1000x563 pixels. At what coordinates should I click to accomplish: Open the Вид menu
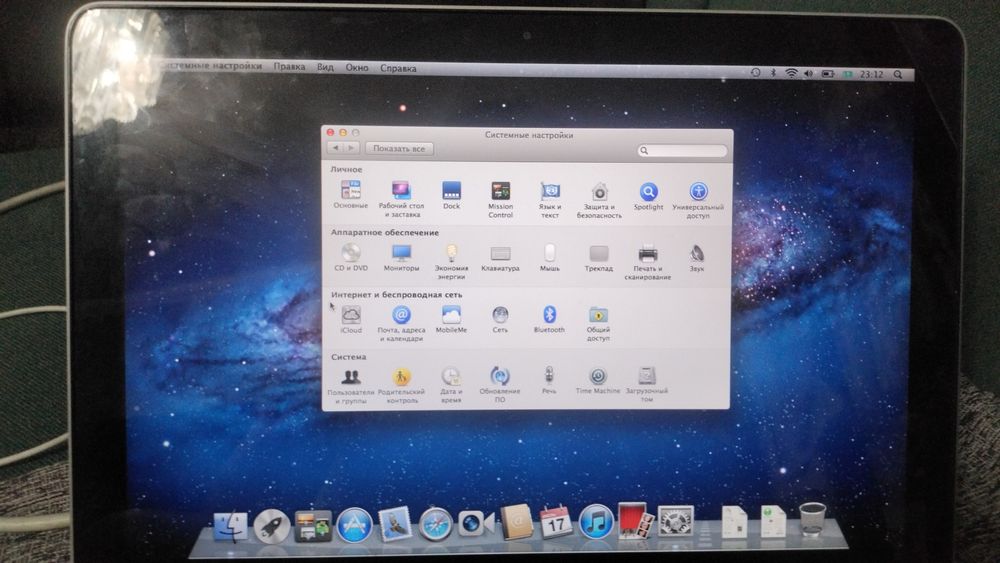coord(325,67)
